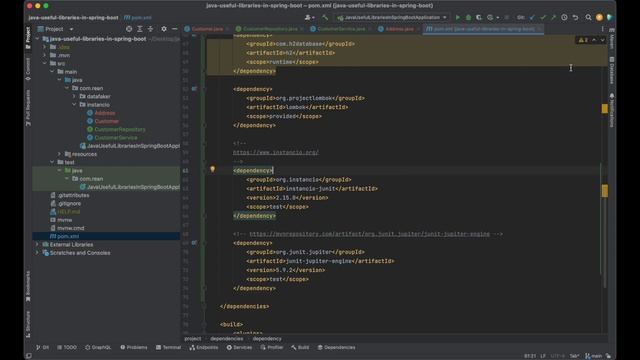
Task: Click the Git push arrow icon
Action: pos(553,18)
